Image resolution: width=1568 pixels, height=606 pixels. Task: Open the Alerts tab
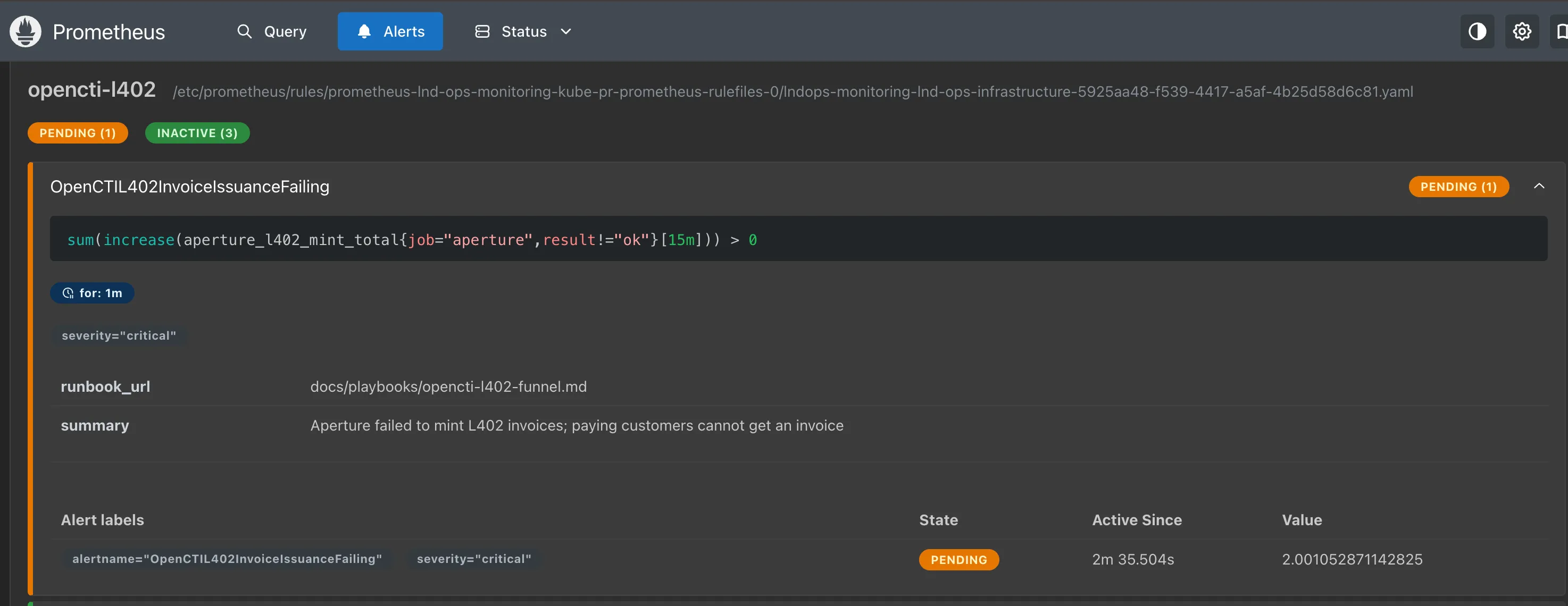tap(390, 32)
